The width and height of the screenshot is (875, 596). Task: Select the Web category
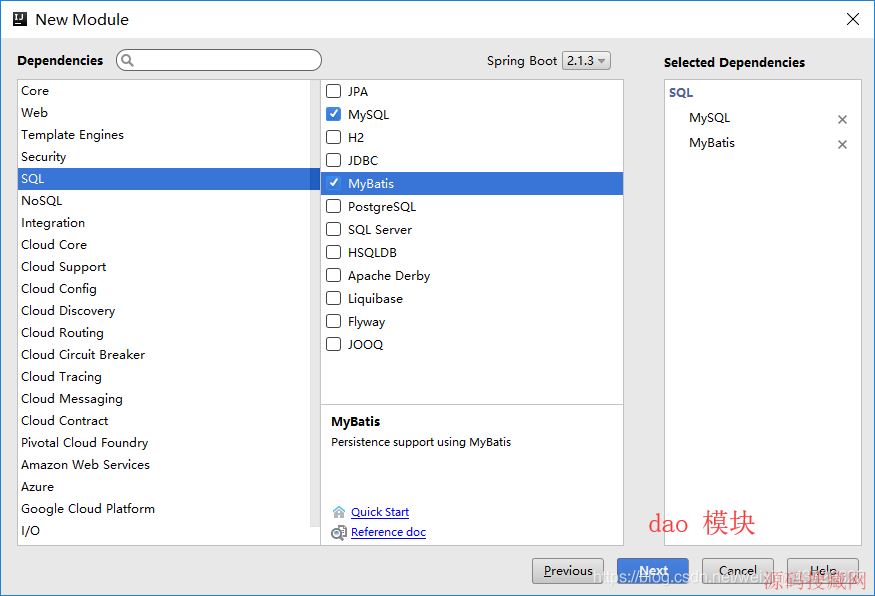(35, 113)
